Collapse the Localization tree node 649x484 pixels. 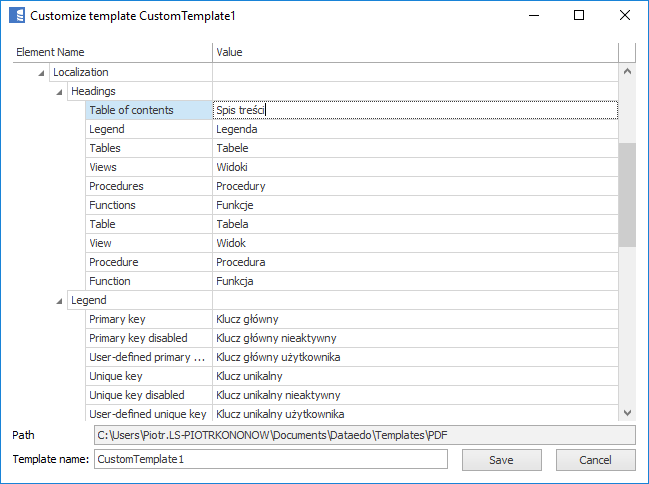point(41,73)
